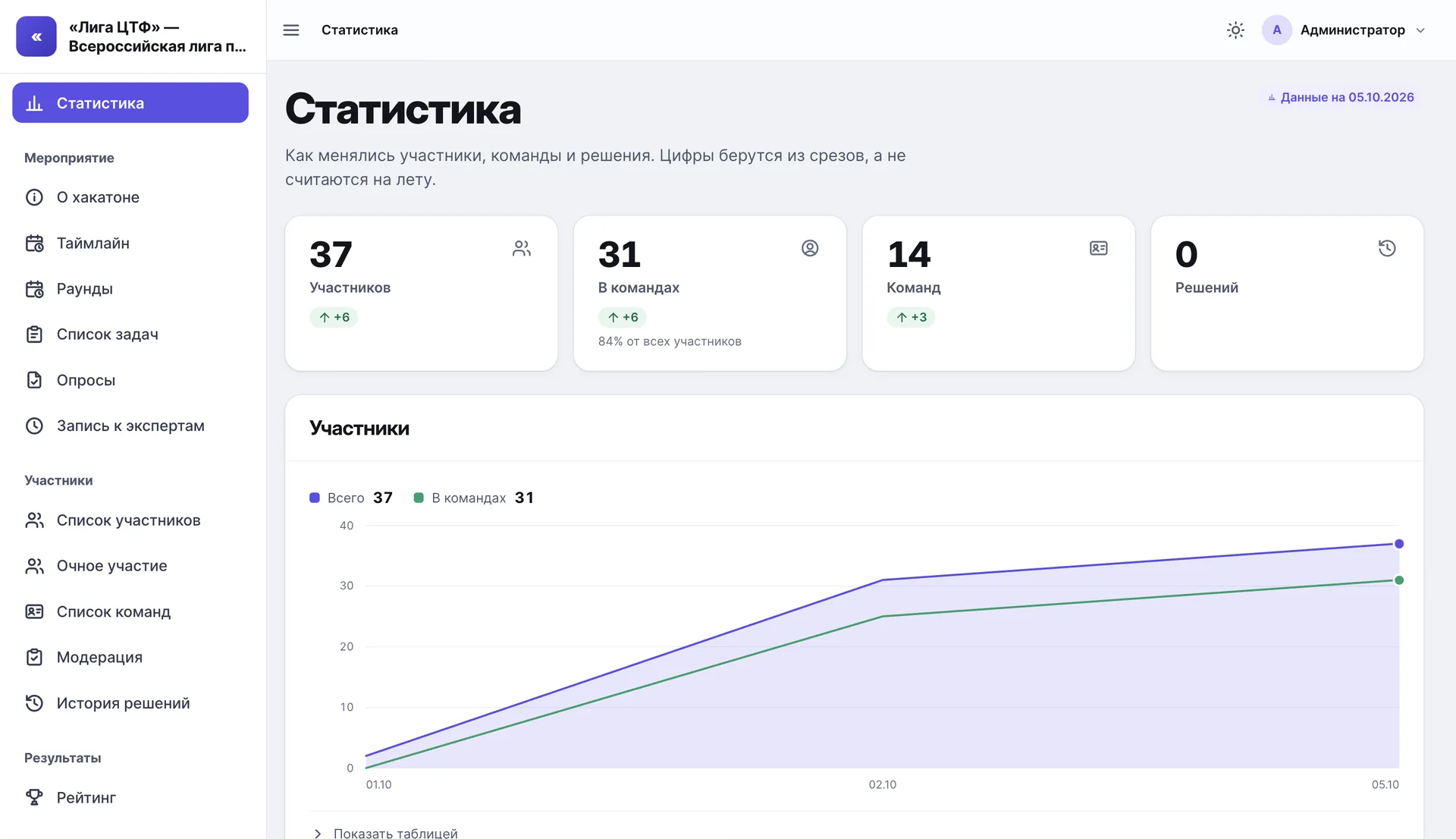
Task: Click the Результаты section heading in the sidebar
Action: click(63, 758)
